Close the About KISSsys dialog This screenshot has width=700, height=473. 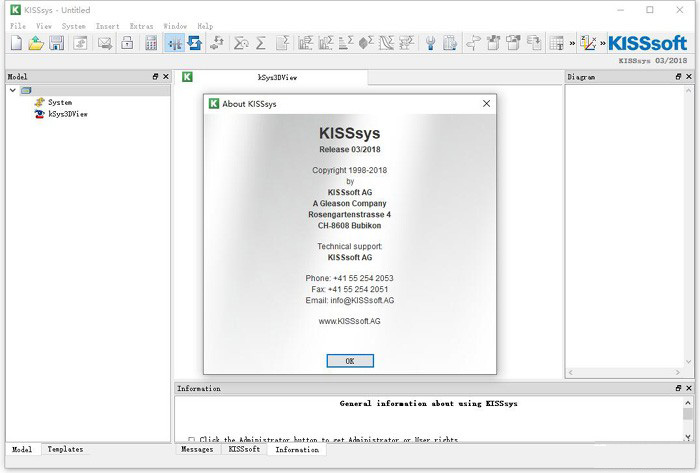[487, 104]
